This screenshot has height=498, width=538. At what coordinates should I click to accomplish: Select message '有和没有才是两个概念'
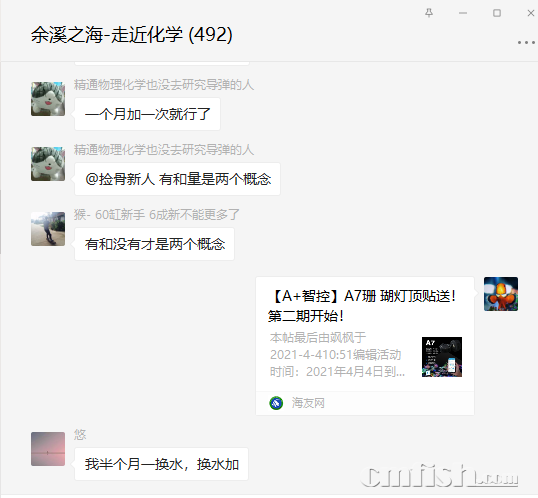point(155,244)
